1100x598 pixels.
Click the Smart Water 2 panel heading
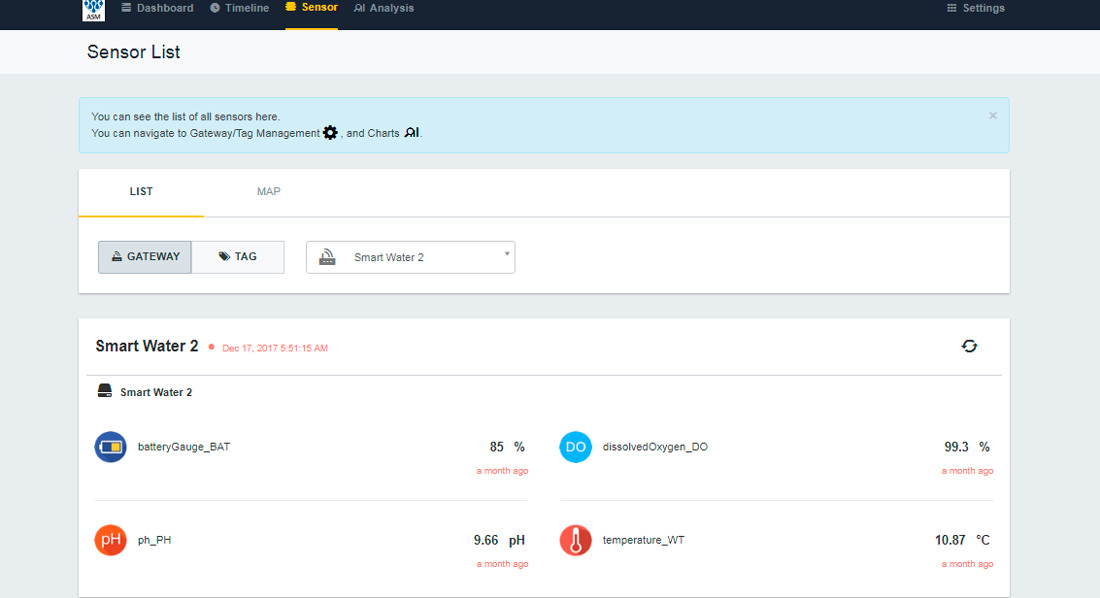(147, 346)
